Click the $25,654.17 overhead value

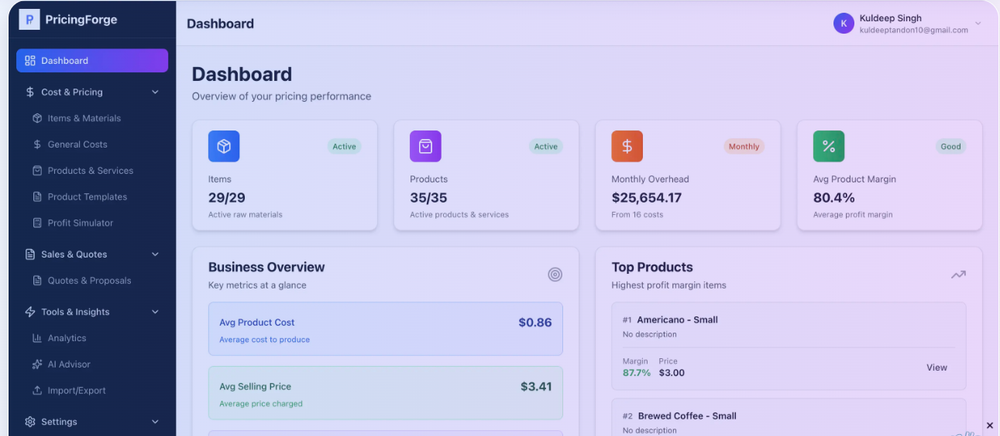coord(647,198)
